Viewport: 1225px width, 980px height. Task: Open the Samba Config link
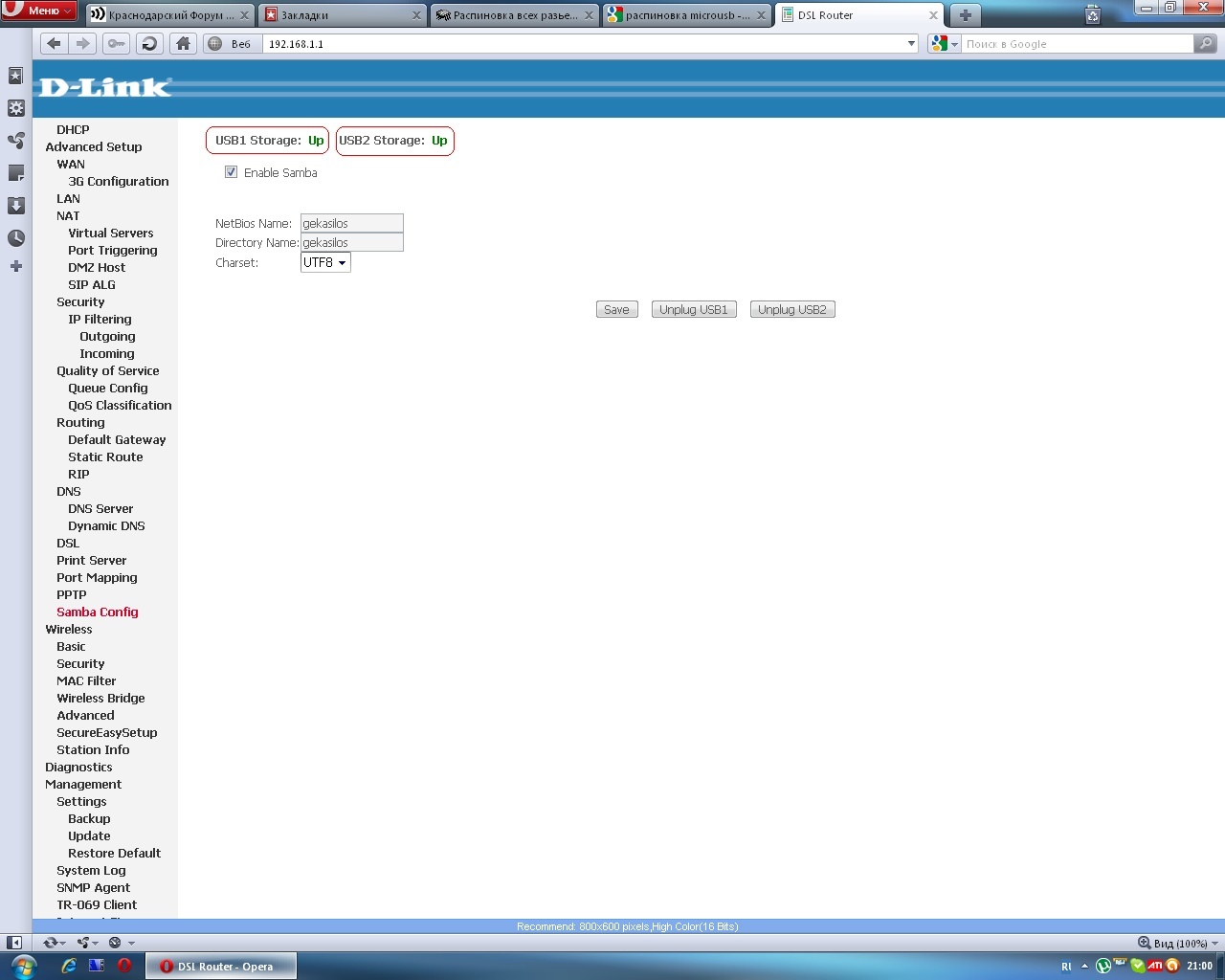pos(98,612)
